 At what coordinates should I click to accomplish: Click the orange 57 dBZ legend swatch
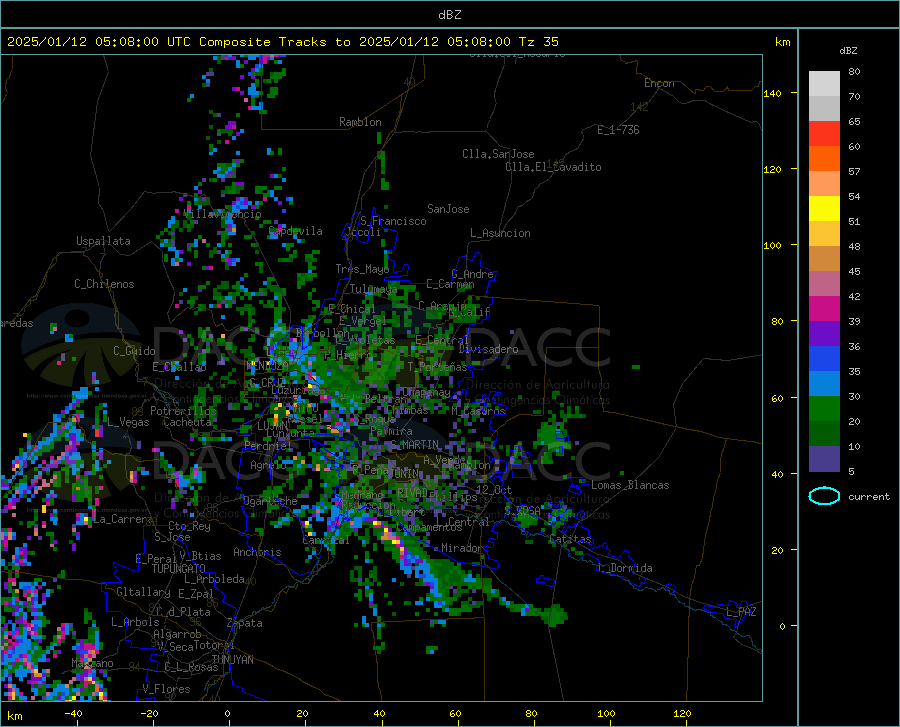click(824, 159)
